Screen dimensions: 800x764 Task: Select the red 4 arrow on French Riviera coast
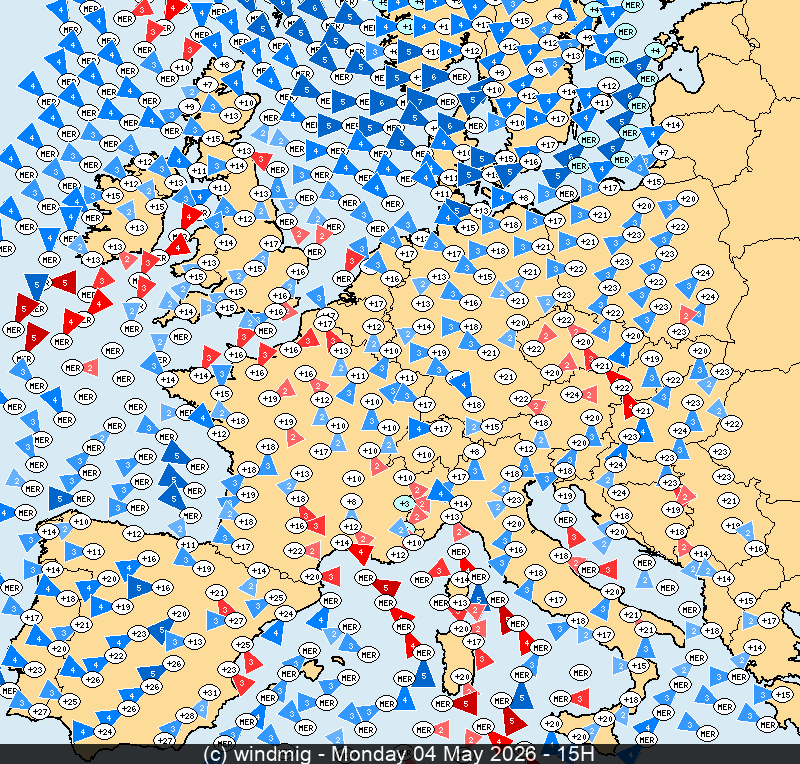pyautogui.click(x=361, y=553)
